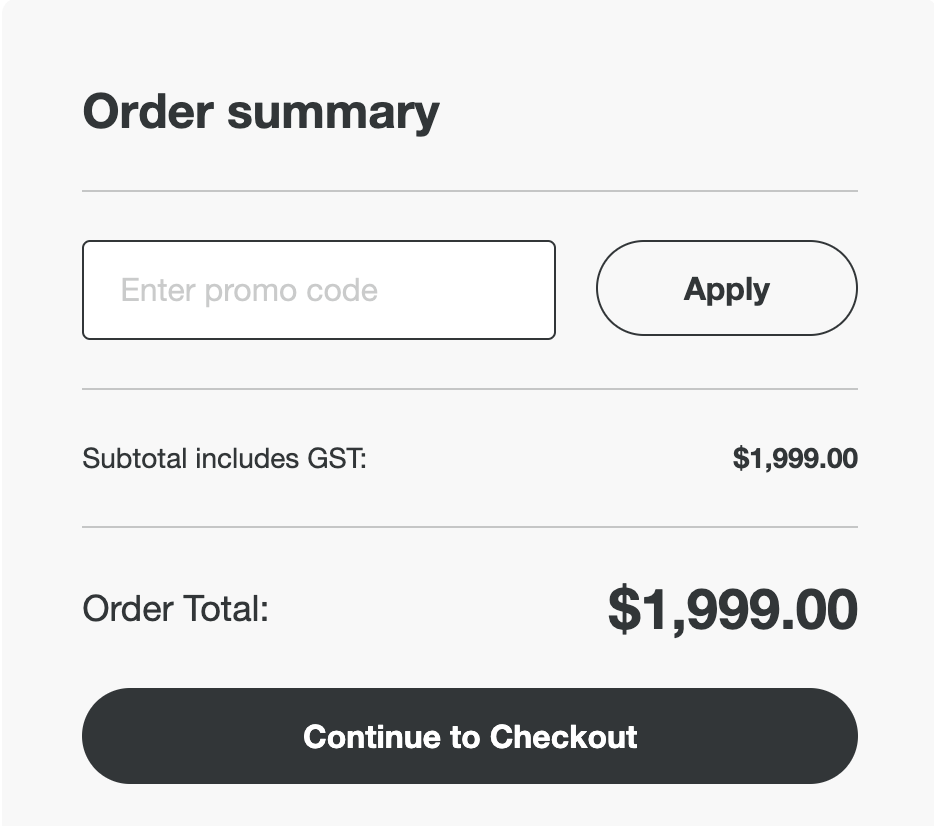Select the $1,999.00 subtotal amount
The height and width of the screenshot is (826, 934).
796,458
